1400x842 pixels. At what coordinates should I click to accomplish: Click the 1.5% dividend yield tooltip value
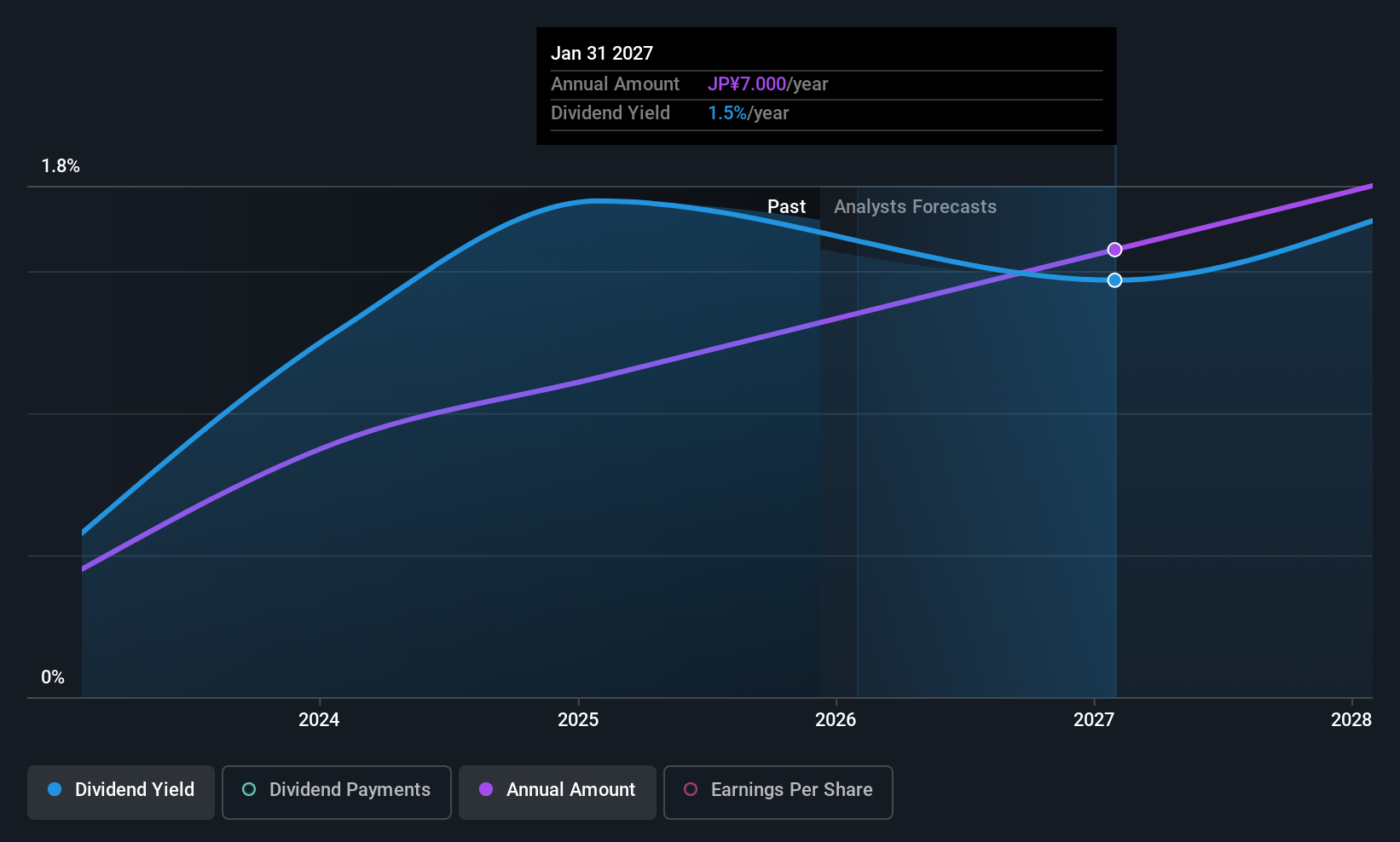tap(727, 113)
